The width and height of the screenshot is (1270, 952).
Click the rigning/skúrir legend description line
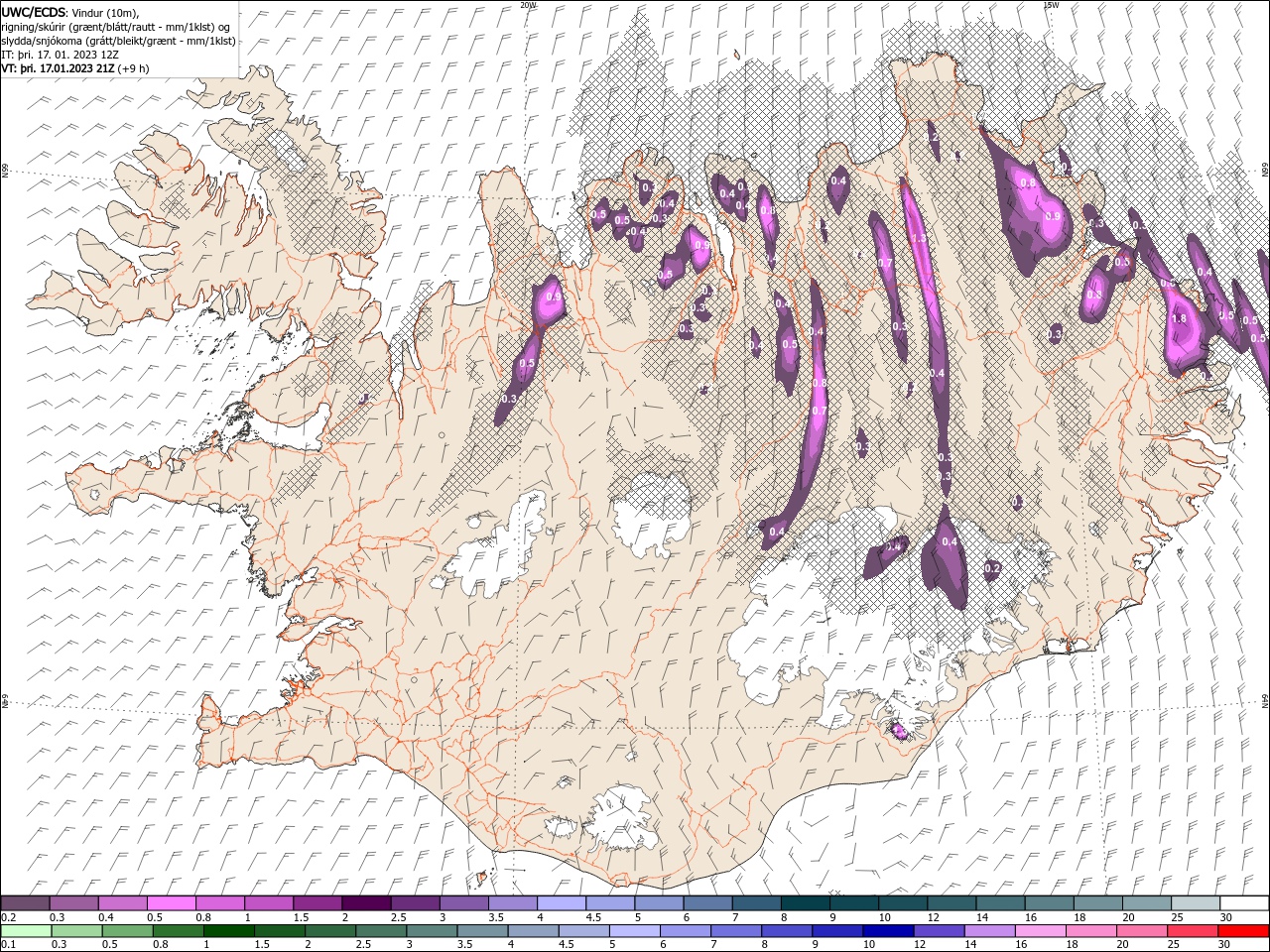pyautogui.click(x=116, y=26)
